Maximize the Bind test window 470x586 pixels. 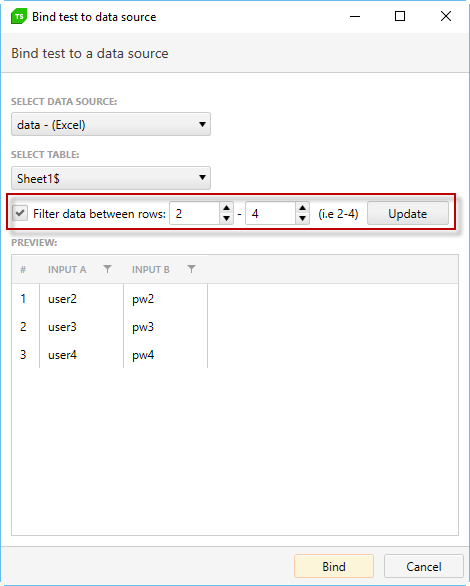(400, 16)
